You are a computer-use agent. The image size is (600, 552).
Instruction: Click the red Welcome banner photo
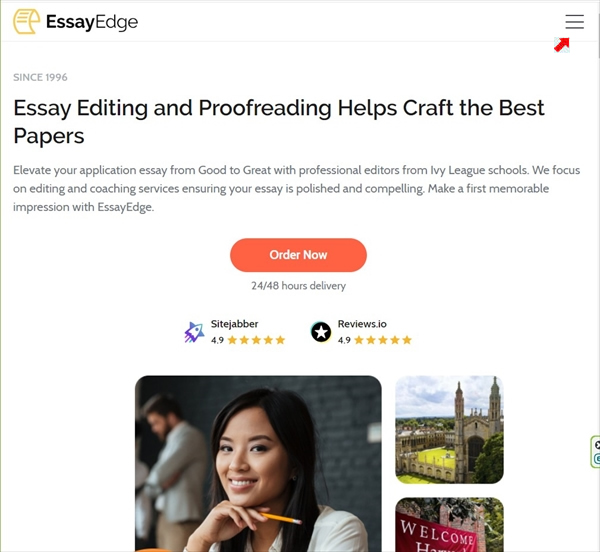pyautogui.click(x=449, y=524)
